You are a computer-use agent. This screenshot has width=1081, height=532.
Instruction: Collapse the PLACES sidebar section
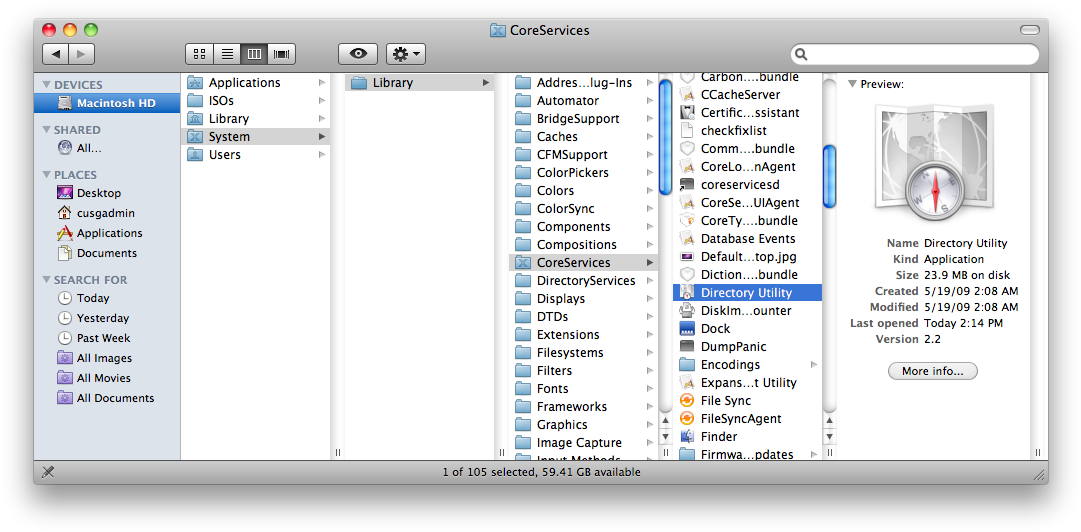point(46,175)
